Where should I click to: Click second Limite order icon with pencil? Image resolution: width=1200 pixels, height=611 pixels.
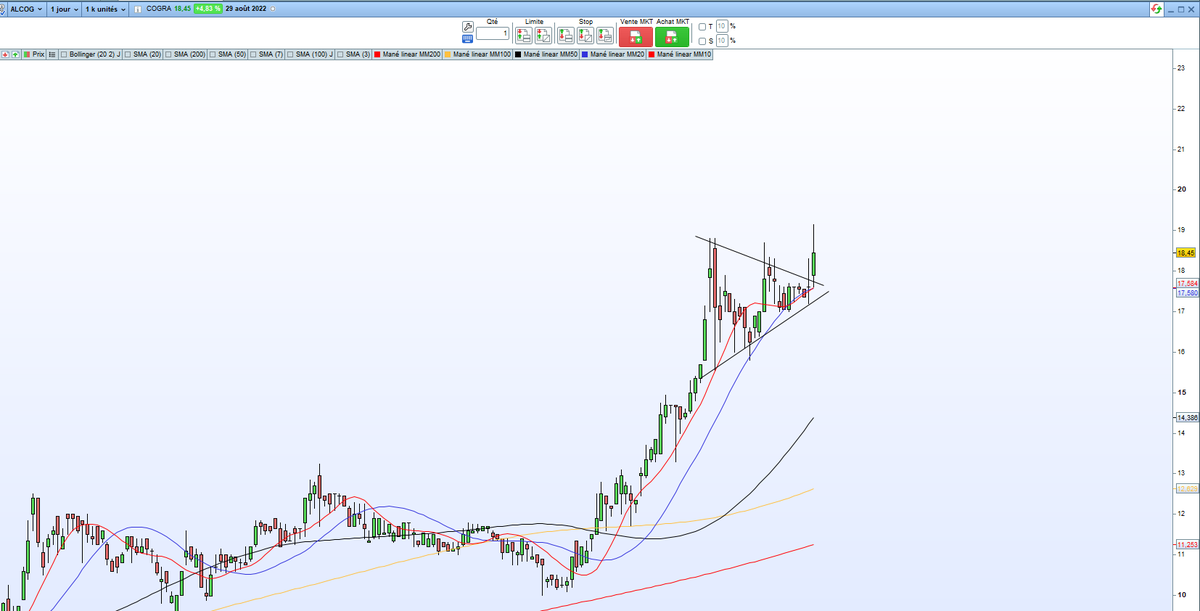click(x=542, y=36)
